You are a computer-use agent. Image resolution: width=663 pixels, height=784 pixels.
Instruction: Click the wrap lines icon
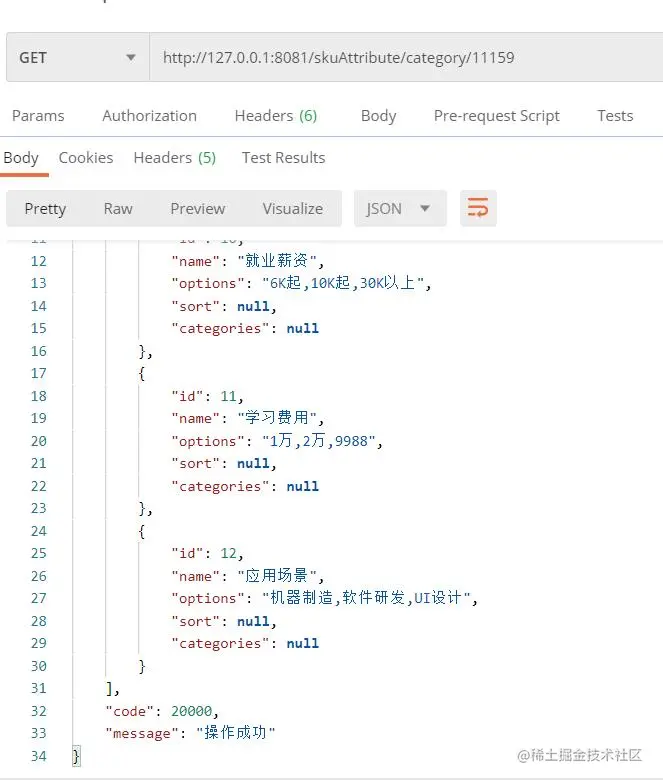tap(478, 208)
